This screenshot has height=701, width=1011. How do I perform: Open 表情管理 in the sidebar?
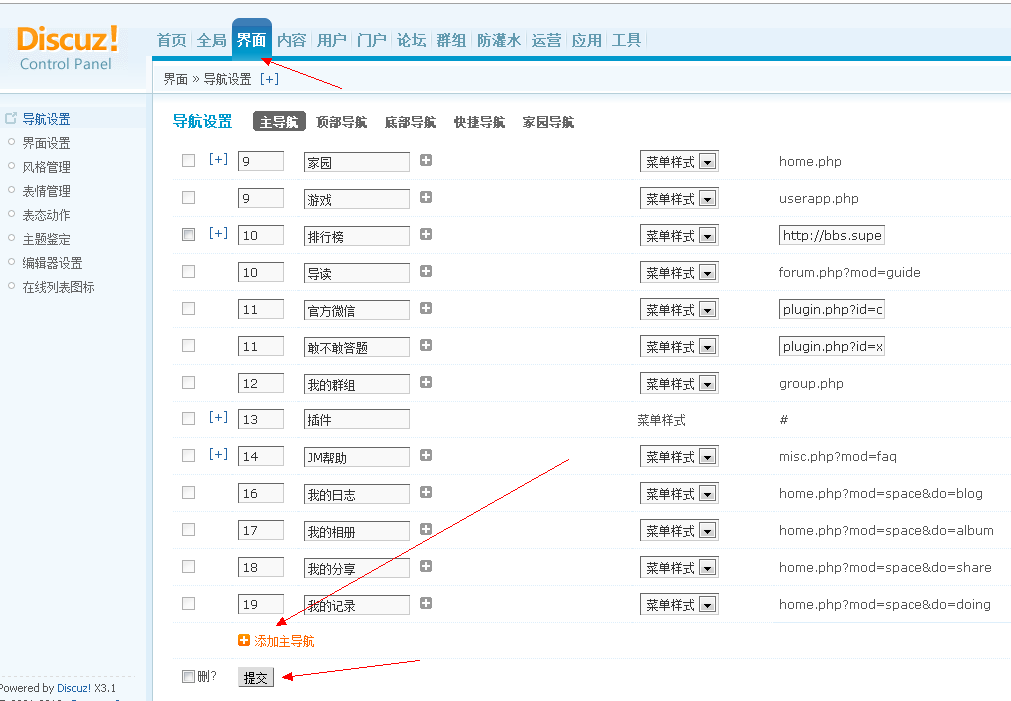[x=46, y=191]
